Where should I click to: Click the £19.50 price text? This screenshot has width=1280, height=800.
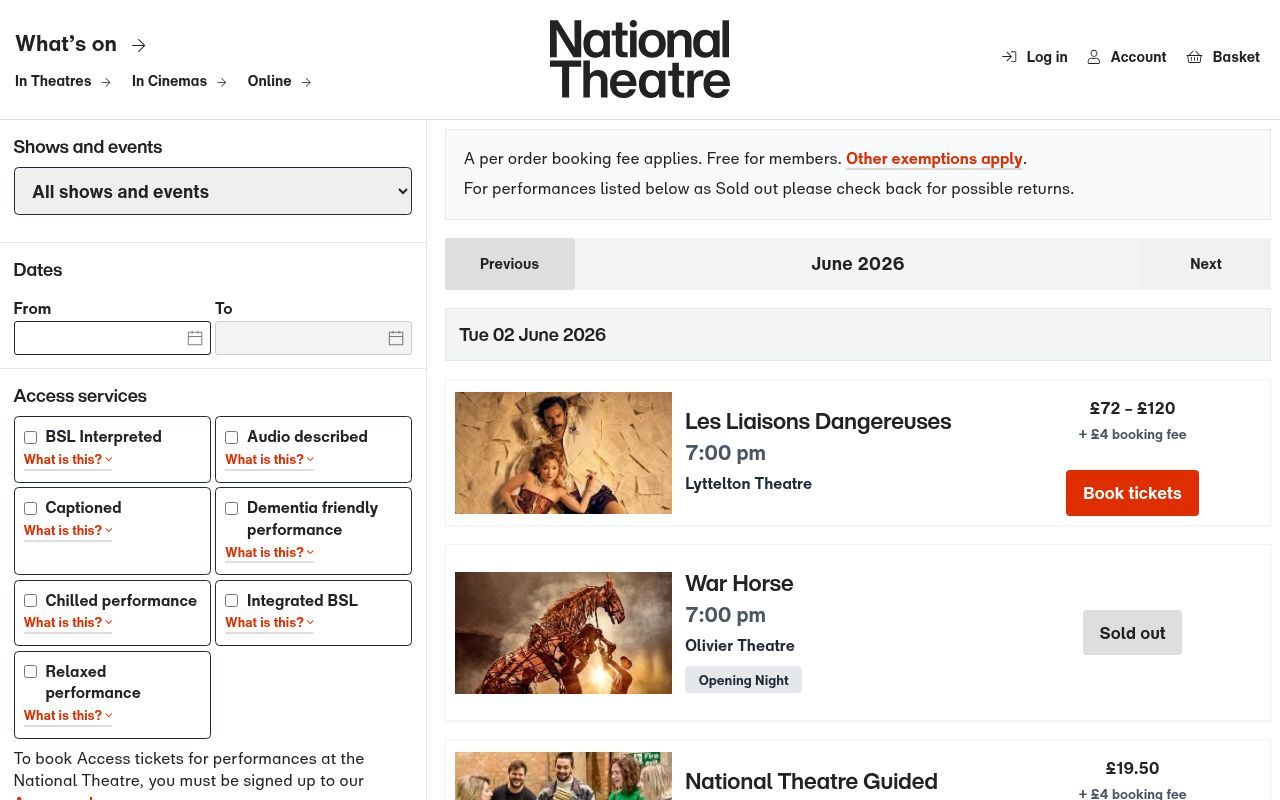coord(1132,768)
